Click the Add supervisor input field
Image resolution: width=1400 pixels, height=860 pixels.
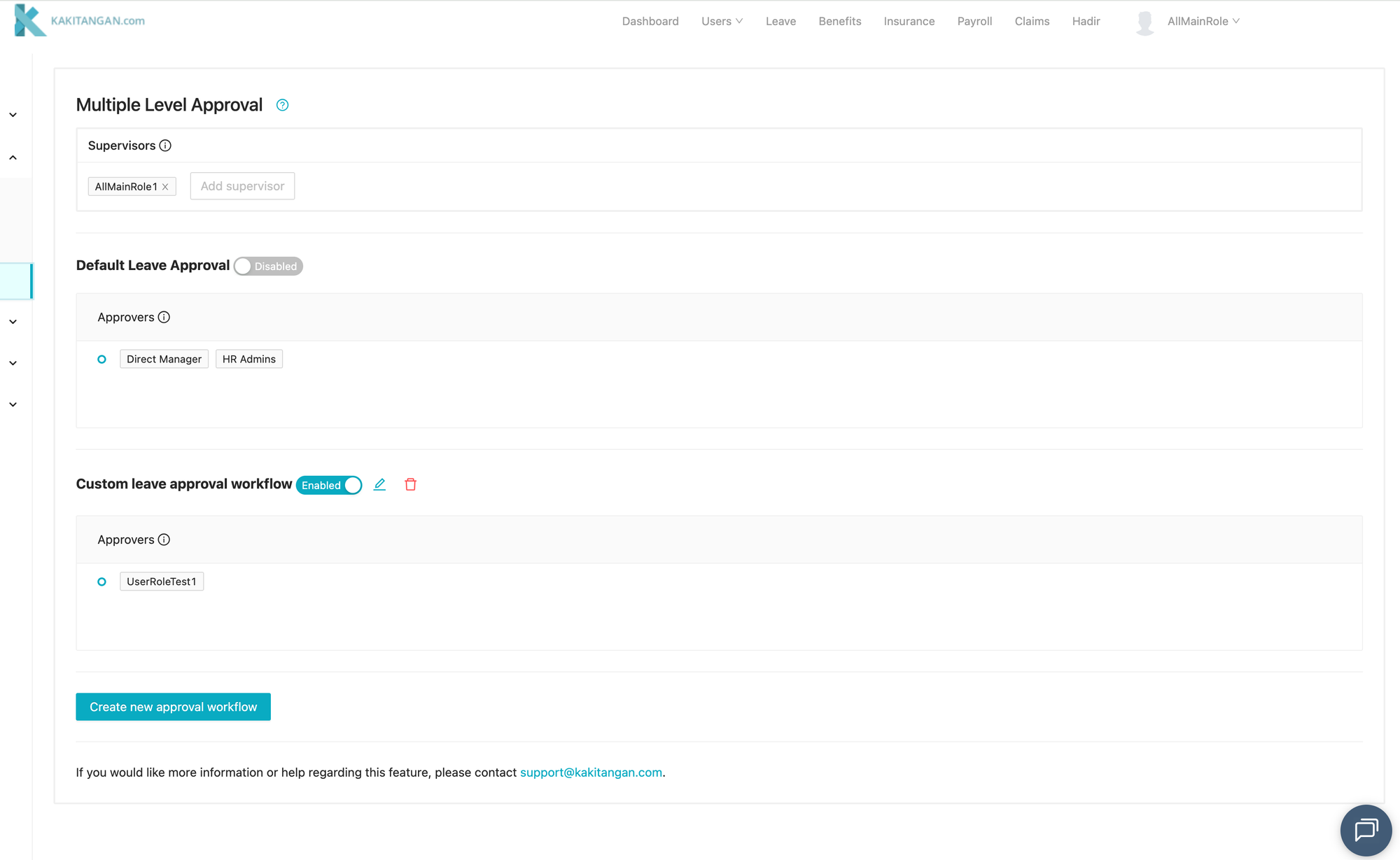(242, 186)
